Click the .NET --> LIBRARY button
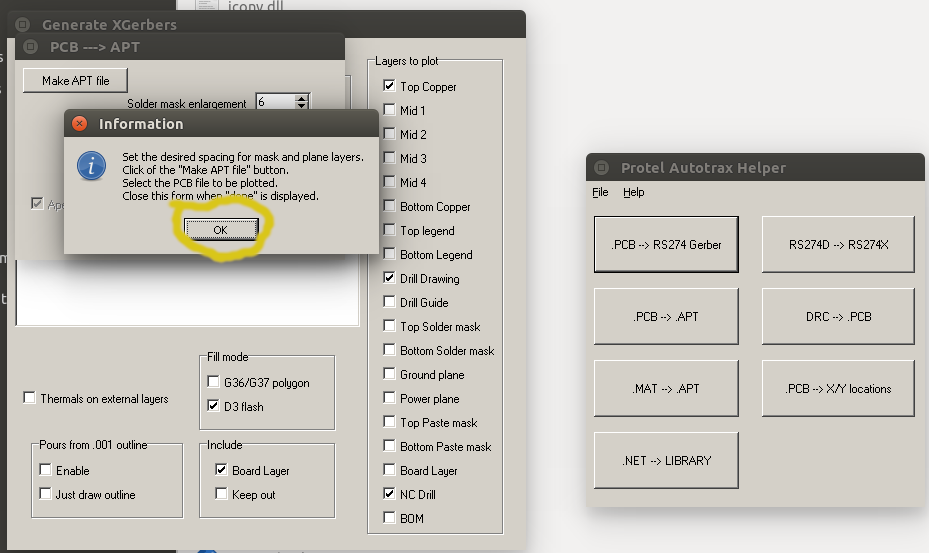The image size is (929, 553). 666,461
